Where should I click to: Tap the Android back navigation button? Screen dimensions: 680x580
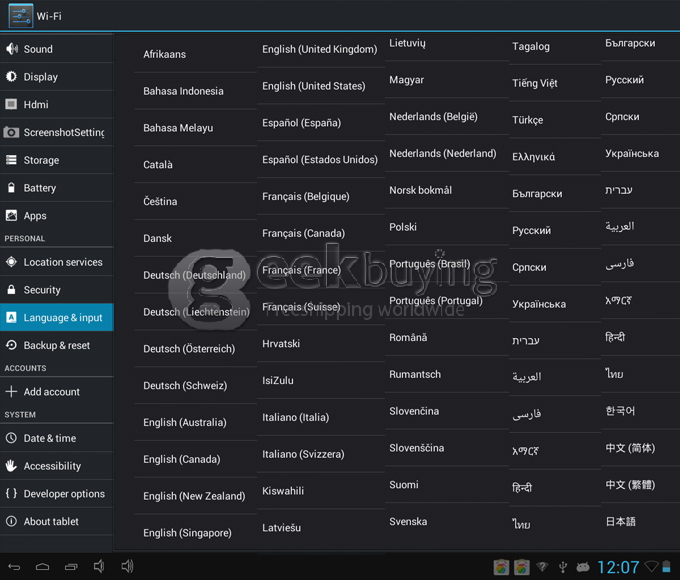click(14, 567)
